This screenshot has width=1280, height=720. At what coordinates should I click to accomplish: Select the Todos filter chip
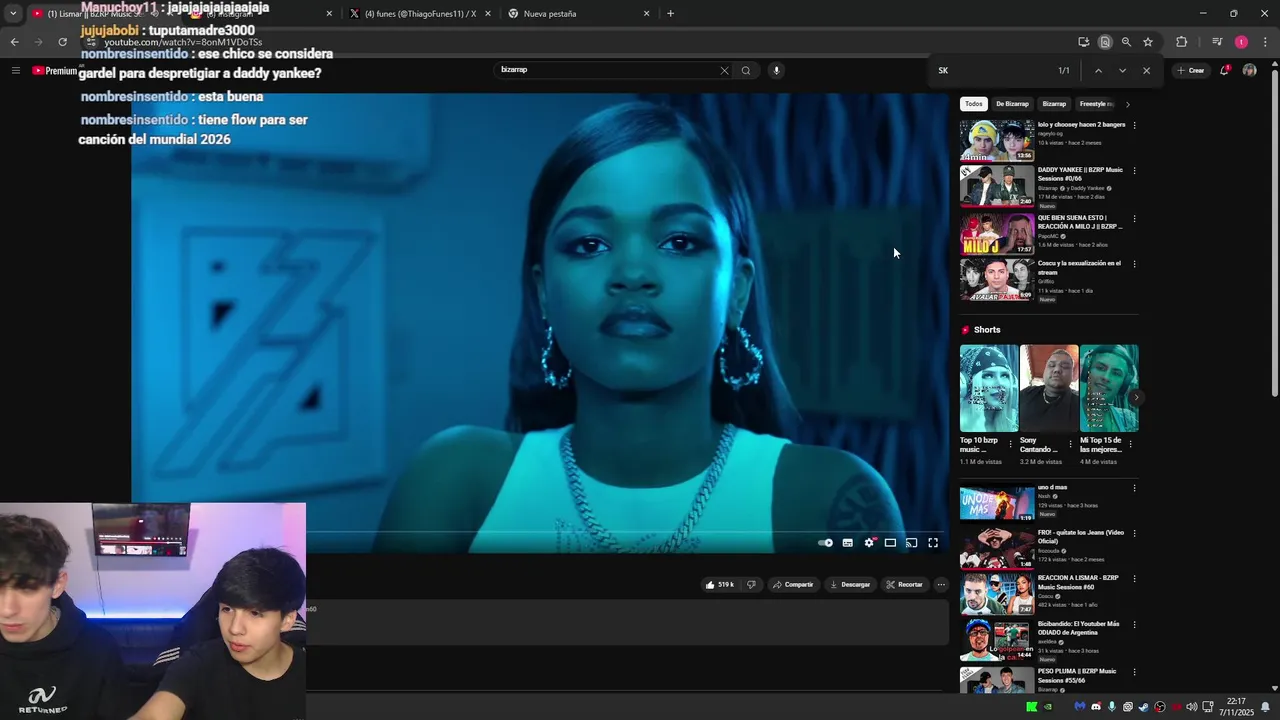(x=974, y=104)
